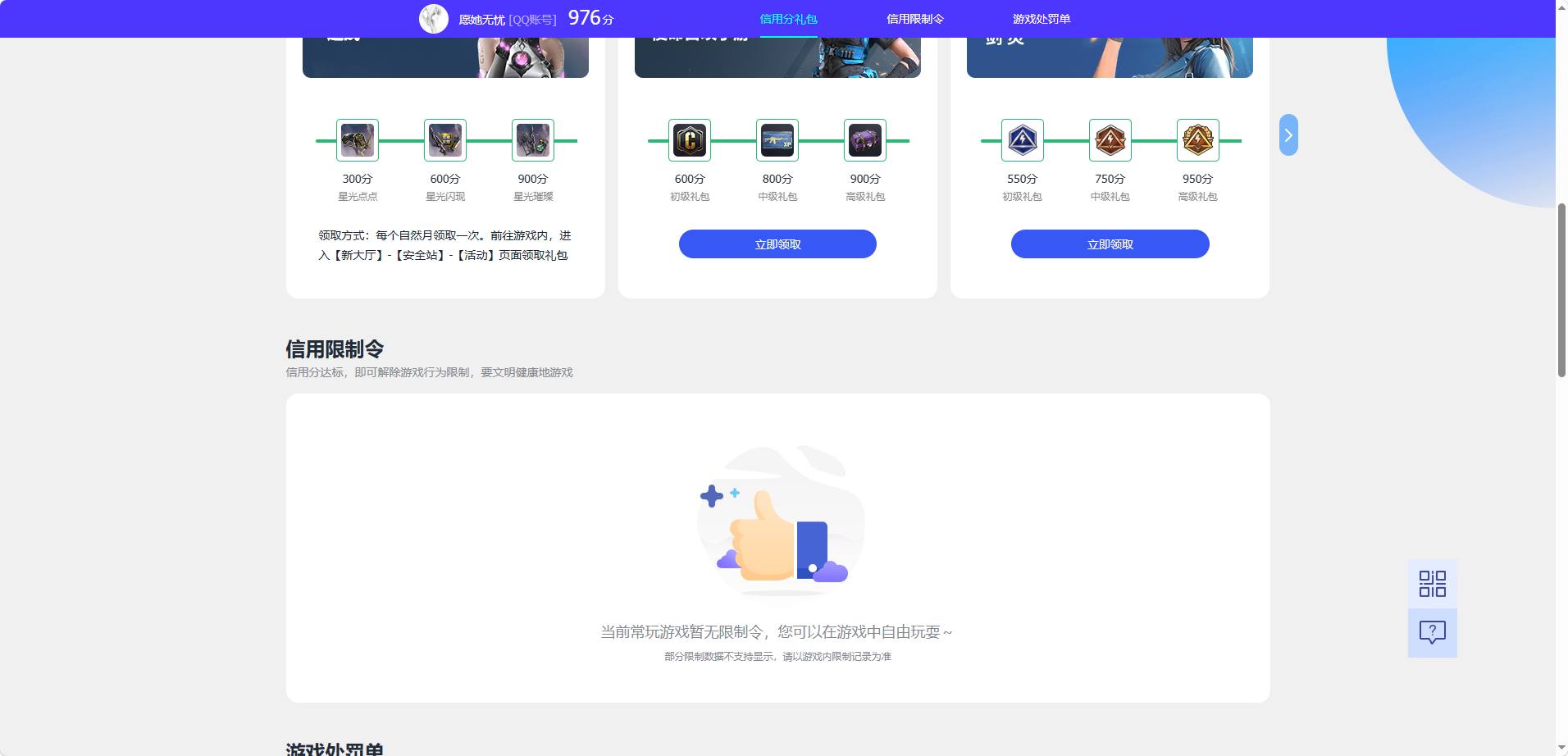Image resolution: width=1568 pixels, height=756 pixels.
Task: Switch to the 游戏处罚单 tab
Action: (1042, 19)
